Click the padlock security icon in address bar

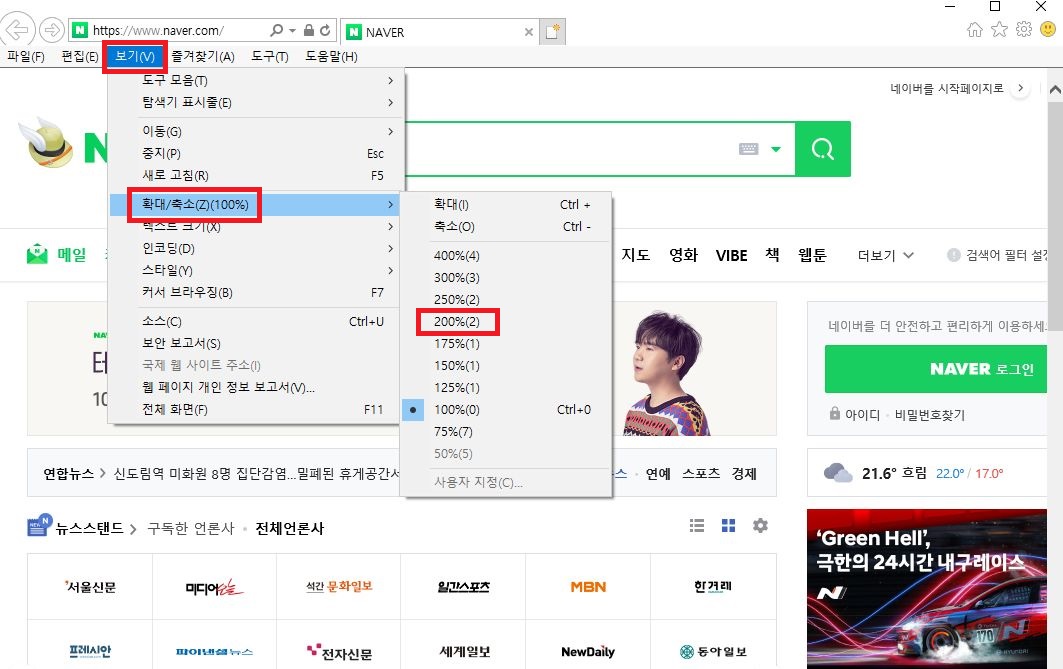click(308, 31)
